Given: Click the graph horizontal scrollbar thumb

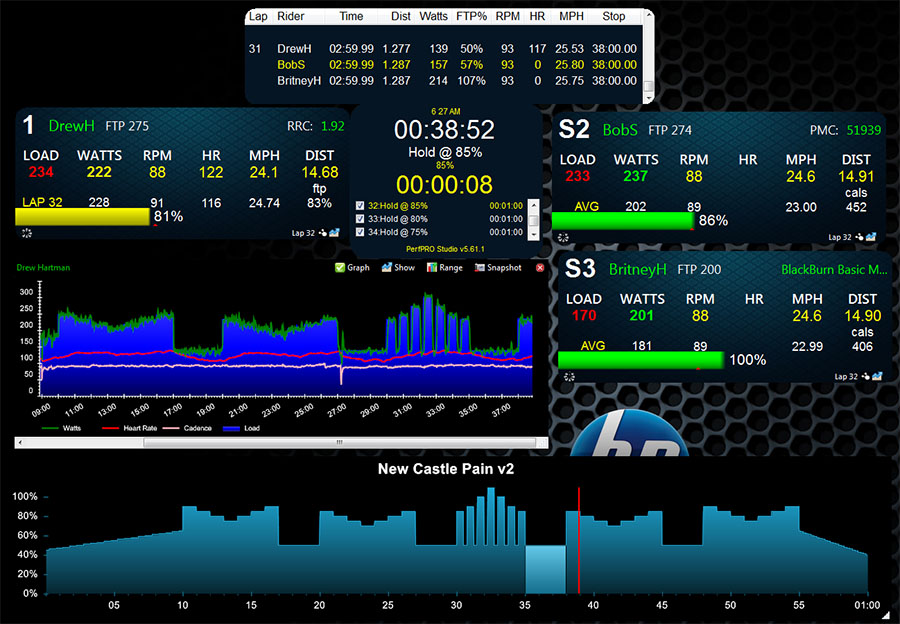Looking at the screenshot, I should 339,443.
